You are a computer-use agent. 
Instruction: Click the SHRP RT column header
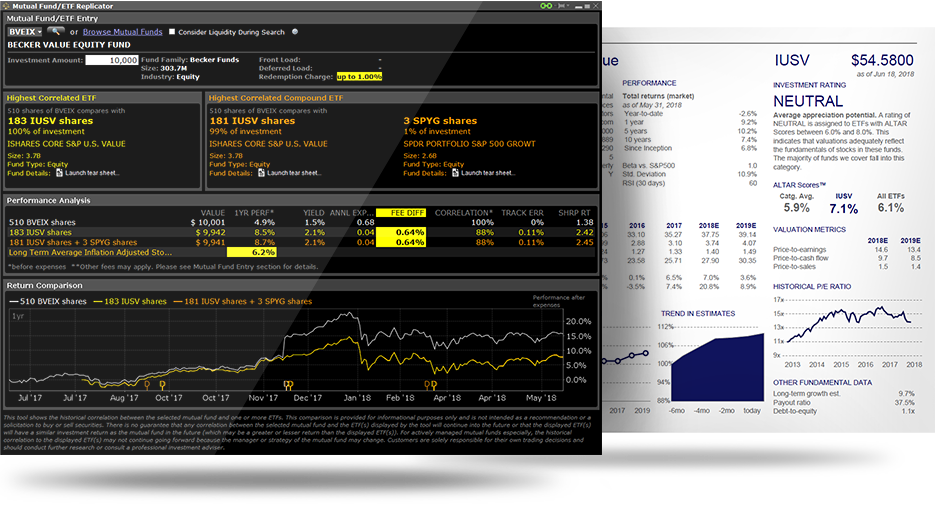(574, 213)
